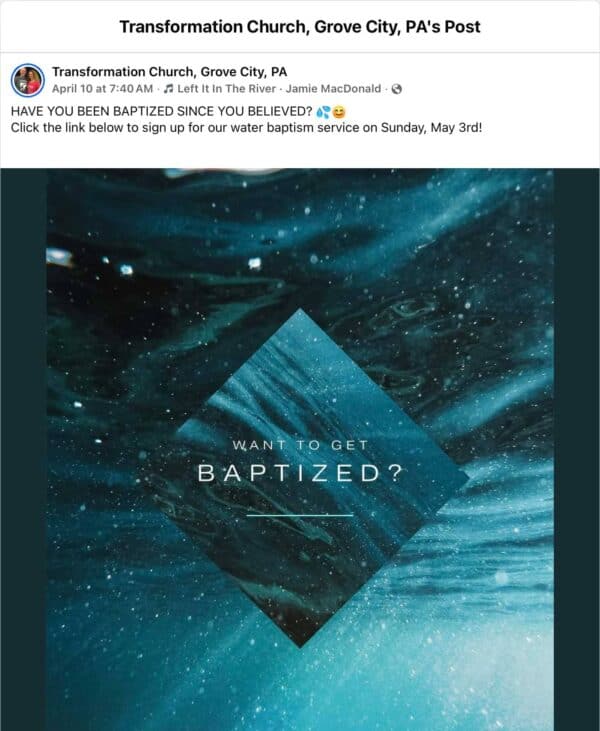
Task: Click the WANT TO GET text in image
Action: (x=301, y=445)
